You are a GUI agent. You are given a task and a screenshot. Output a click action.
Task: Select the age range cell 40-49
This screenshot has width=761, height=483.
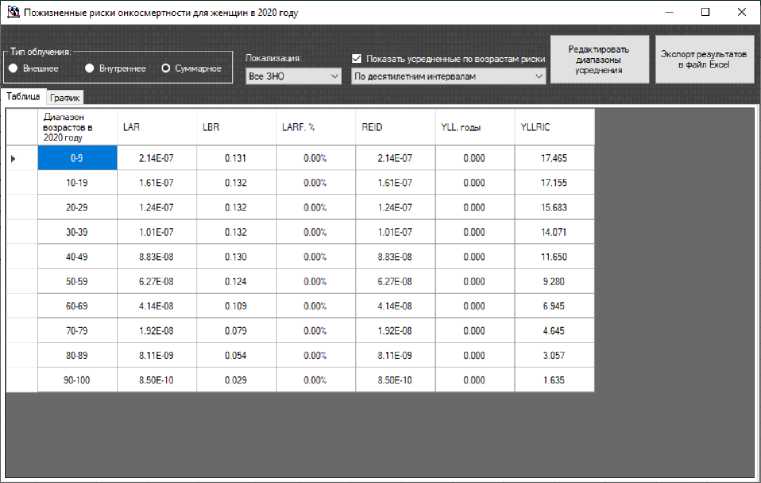click(x=77, y=257)
